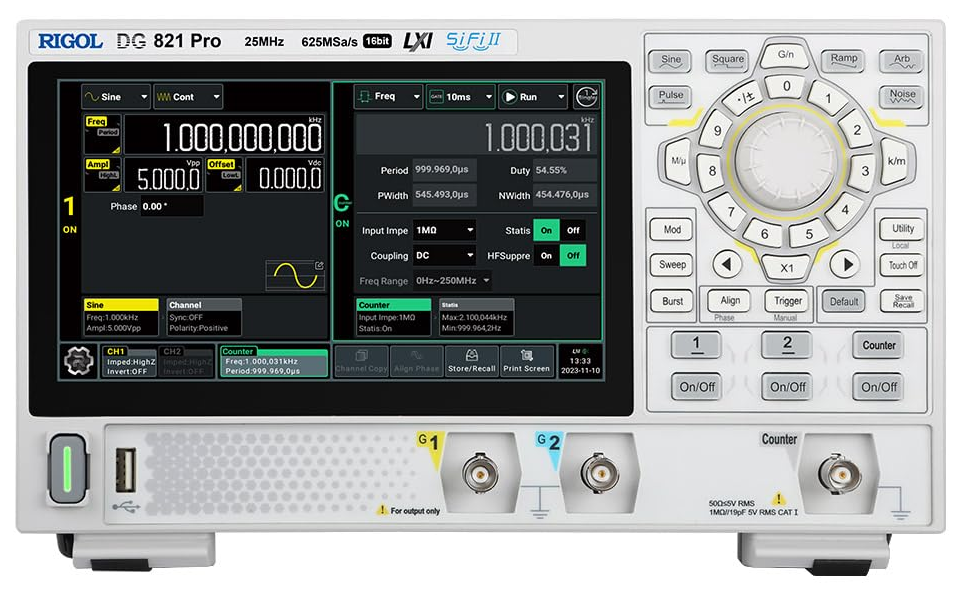Tap the 1.000,000,000 kHz frequency field

224,135
